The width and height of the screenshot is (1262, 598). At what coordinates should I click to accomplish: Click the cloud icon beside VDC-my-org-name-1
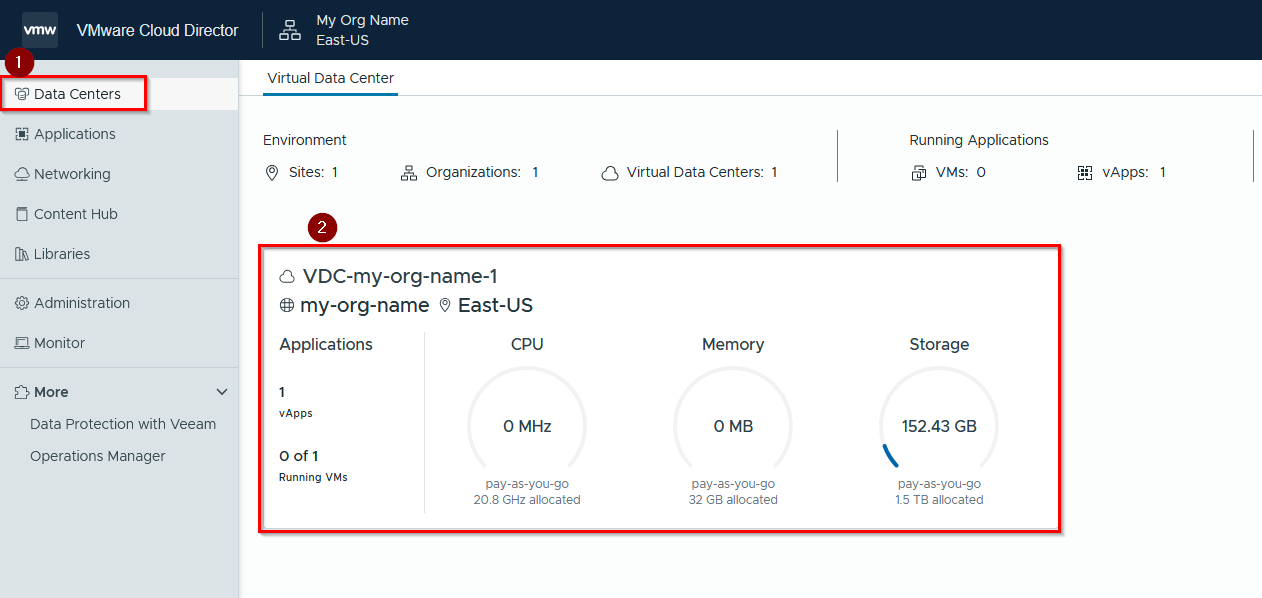pyautogui.click(x=287, y=277)
